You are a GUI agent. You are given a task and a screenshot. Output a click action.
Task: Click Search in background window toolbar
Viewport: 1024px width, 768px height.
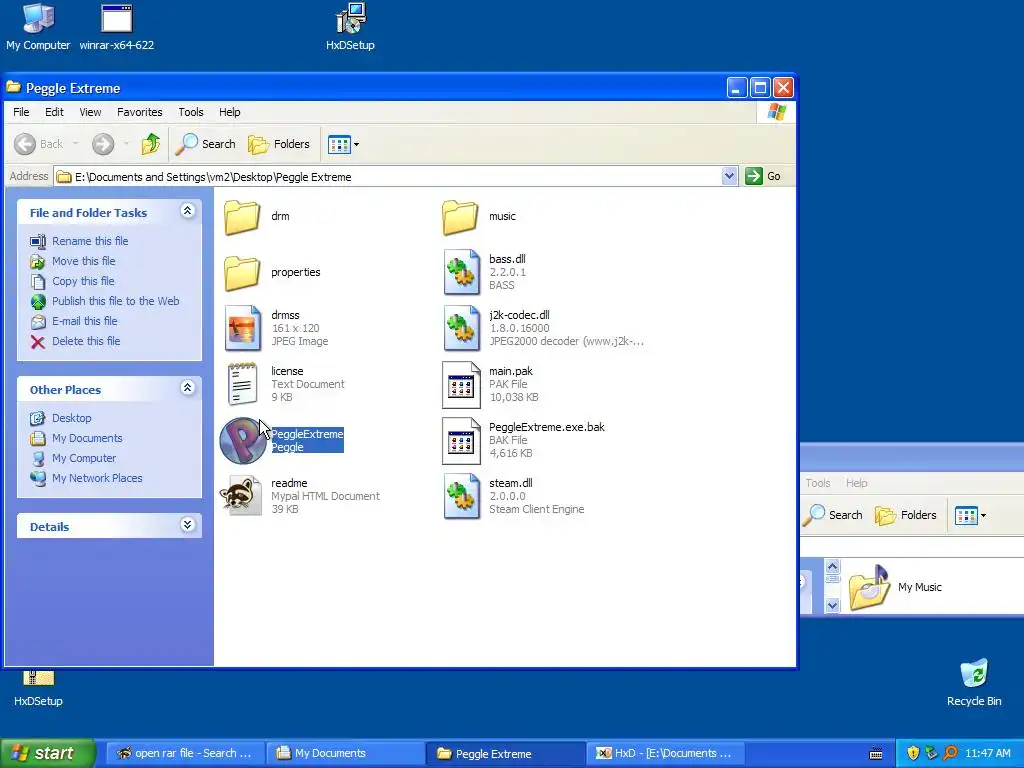point(833,515)
